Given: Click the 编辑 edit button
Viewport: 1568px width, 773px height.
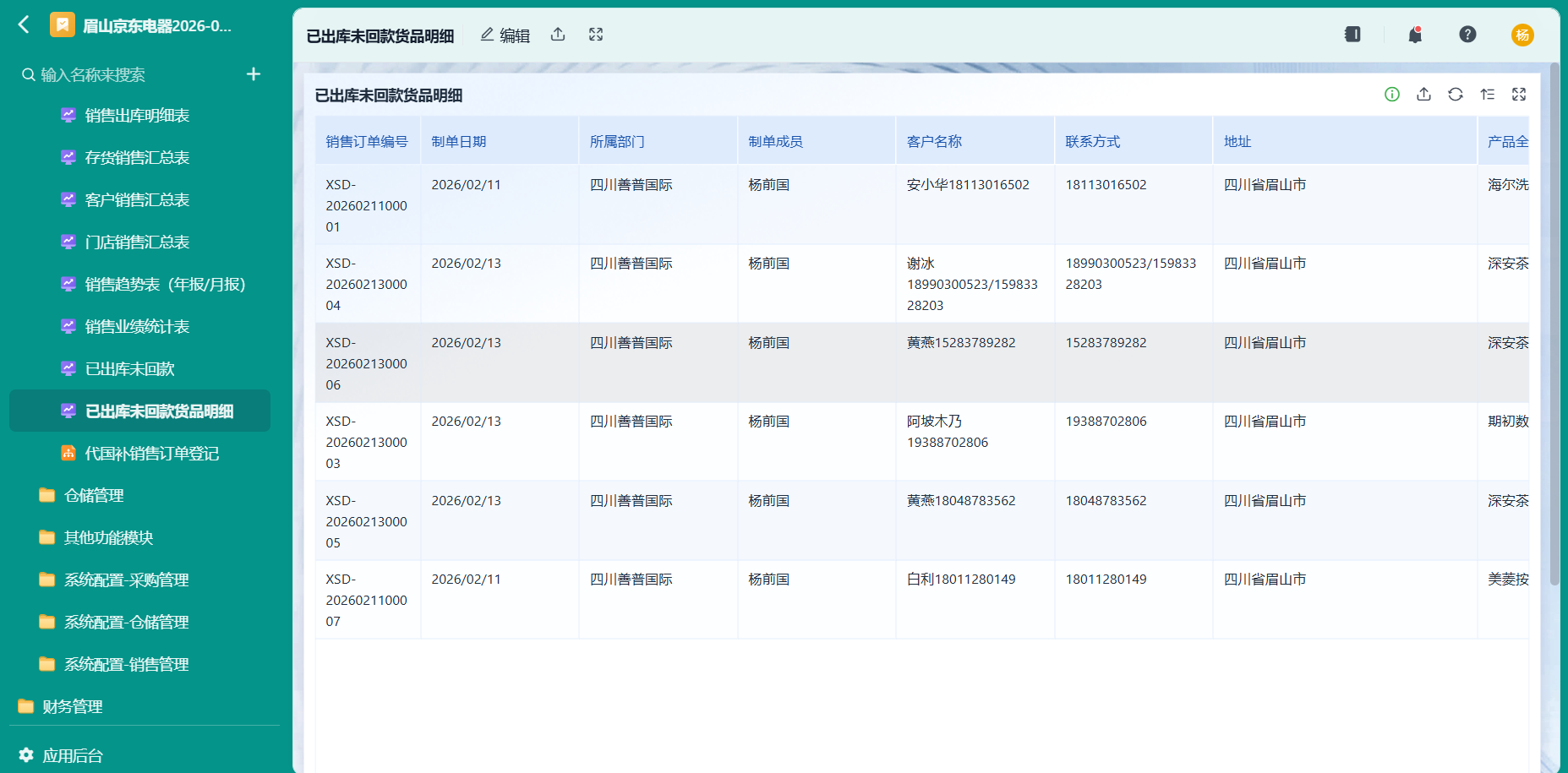Looking at the screenshot, I should (505, 35).
